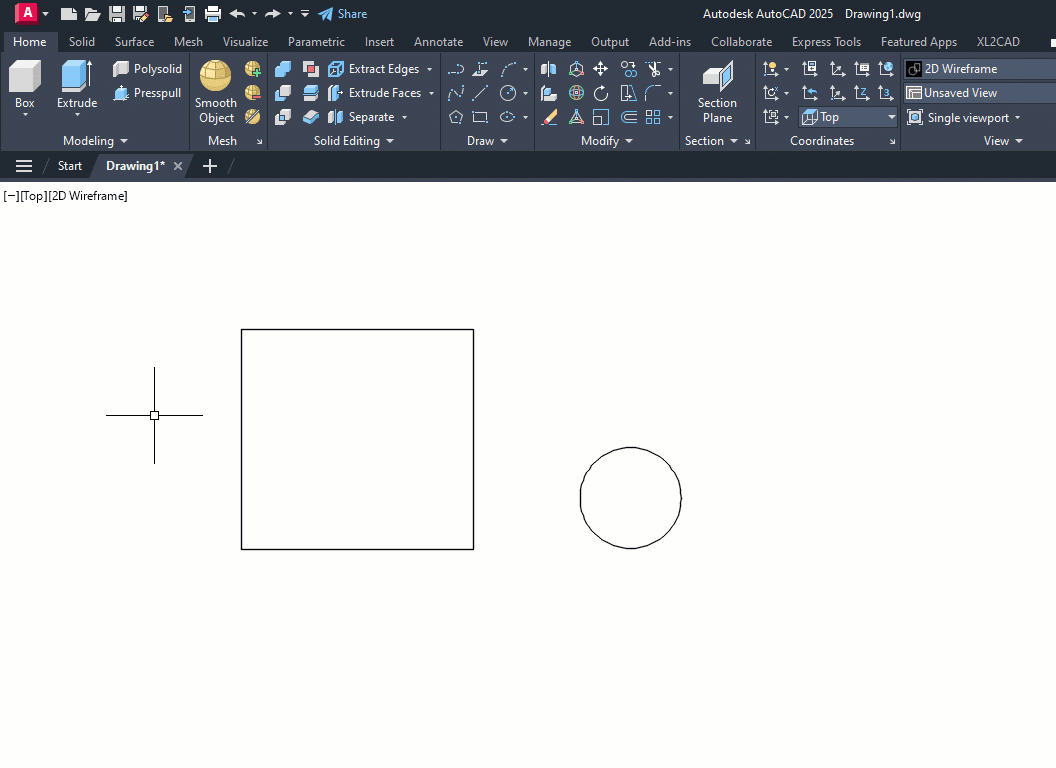Click the UCS World icon
Screen dimensions: 1056x768
click(886, 69)
